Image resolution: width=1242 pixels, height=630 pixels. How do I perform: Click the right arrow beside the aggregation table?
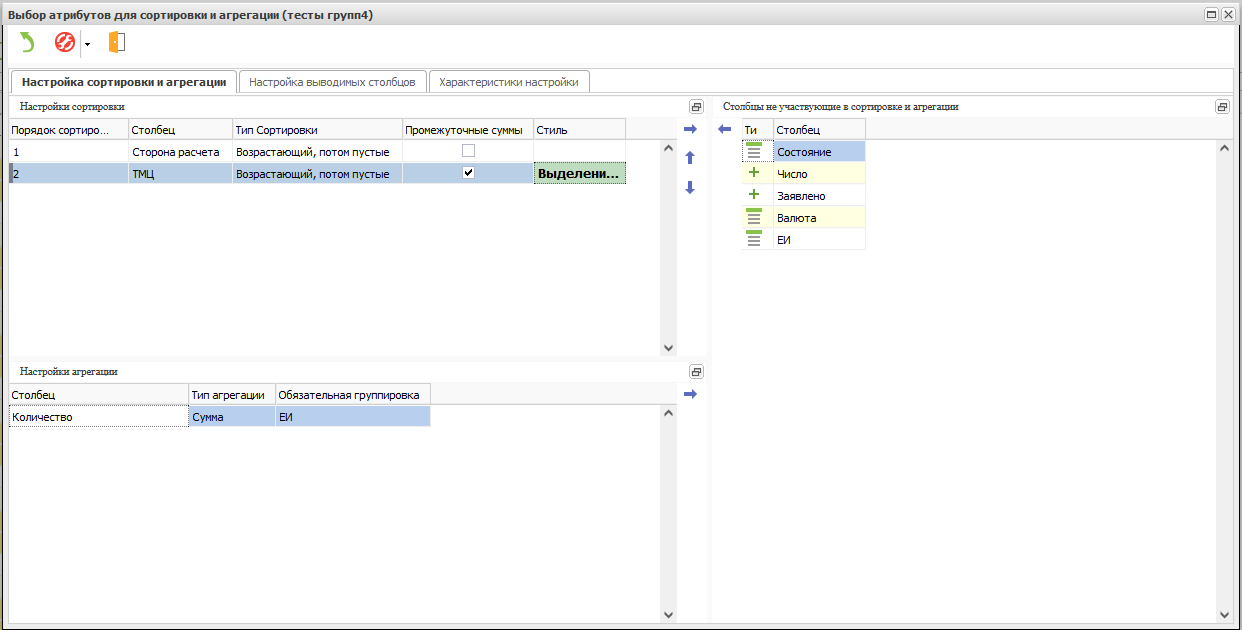pos(690,394)
